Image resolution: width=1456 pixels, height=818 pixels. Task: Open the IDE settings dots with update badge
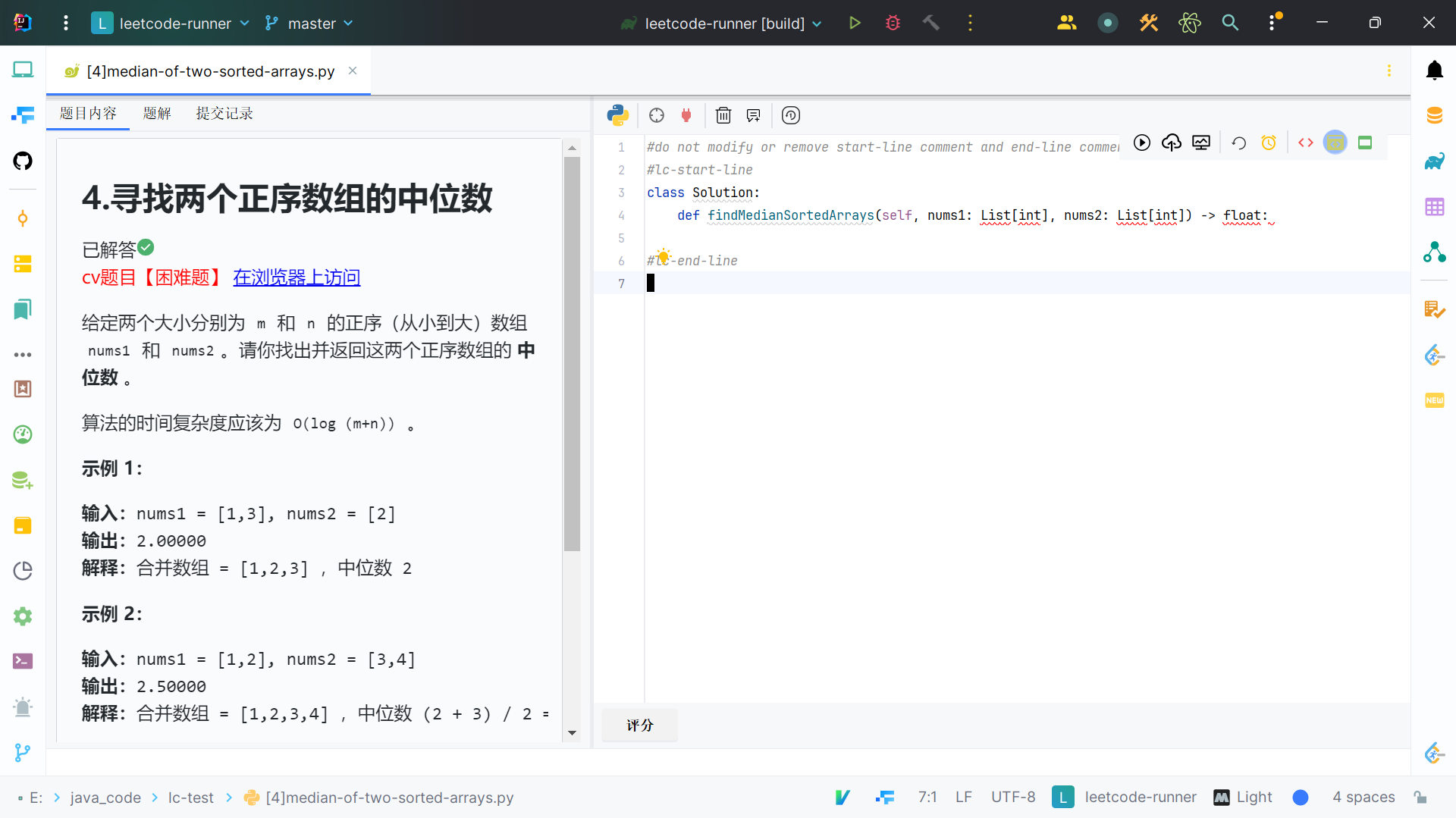(x=1273, y=23)
